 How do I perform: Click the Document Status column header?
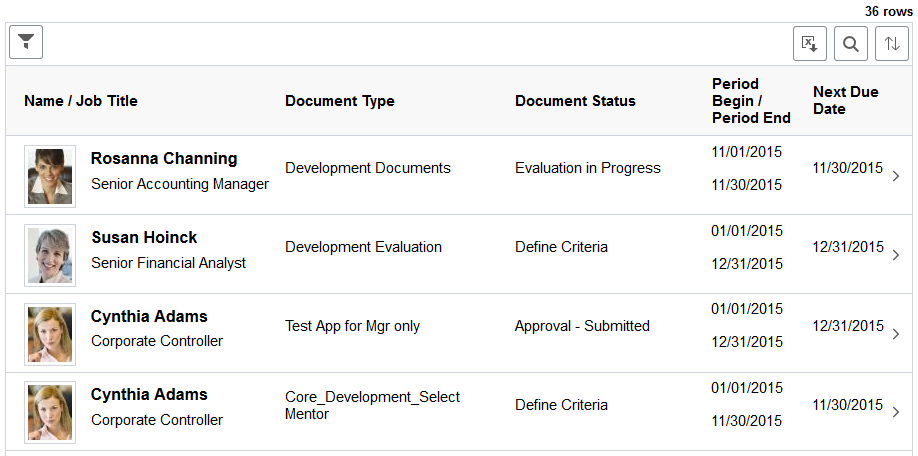(x=575, y=101)
